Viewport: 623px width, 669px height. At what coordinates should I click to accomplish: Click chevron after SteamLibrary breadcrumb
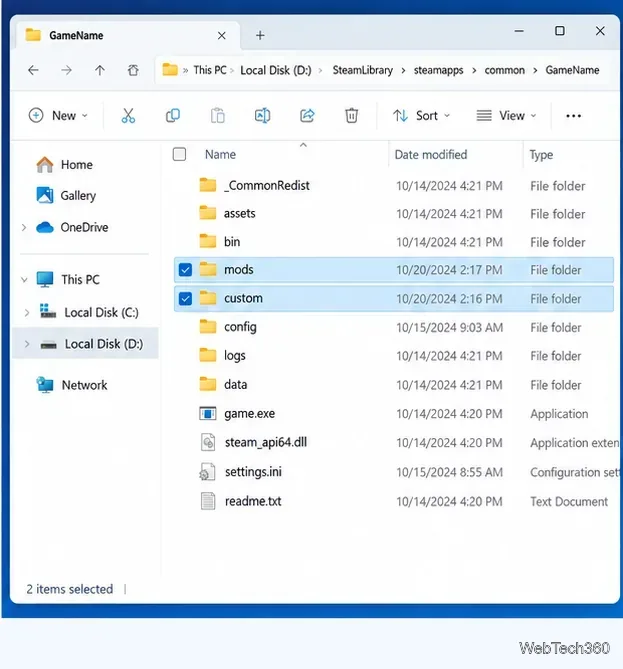[x=403, y=70]
